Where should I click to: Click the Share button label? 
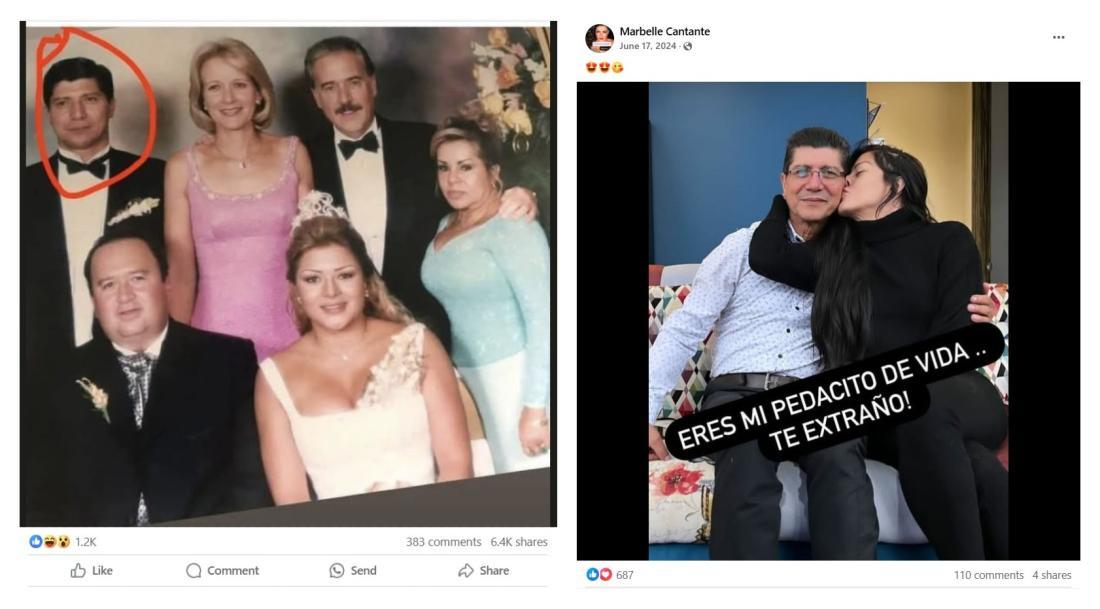click(x=495, y=570)
